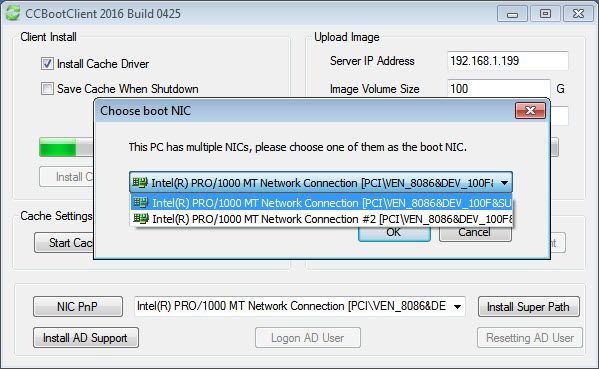Collapse the boot NIC combo box arrow
Image resolution: width=599 pixels, height=369 pixels.
(x=504, y=183)
